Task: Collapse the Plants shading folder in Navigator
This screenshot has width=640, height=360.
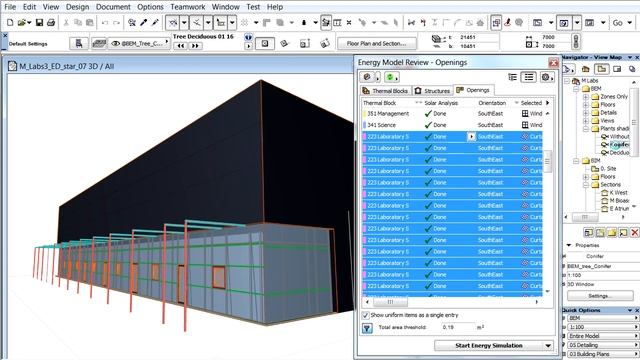Action: click(x=585, y=129)
